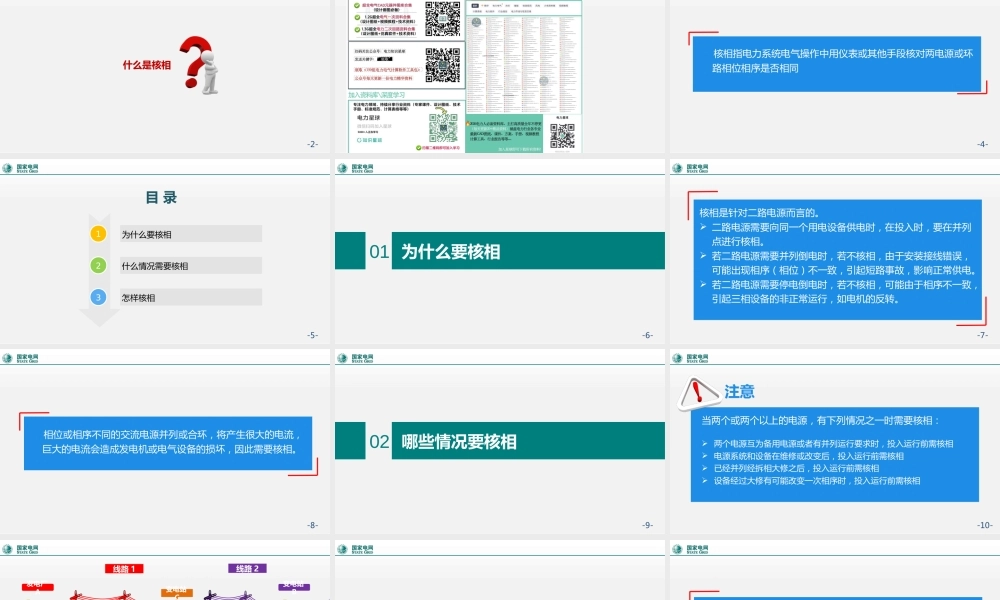Select the purple 线路 2 color label
1000x600 pixels.
248,568
